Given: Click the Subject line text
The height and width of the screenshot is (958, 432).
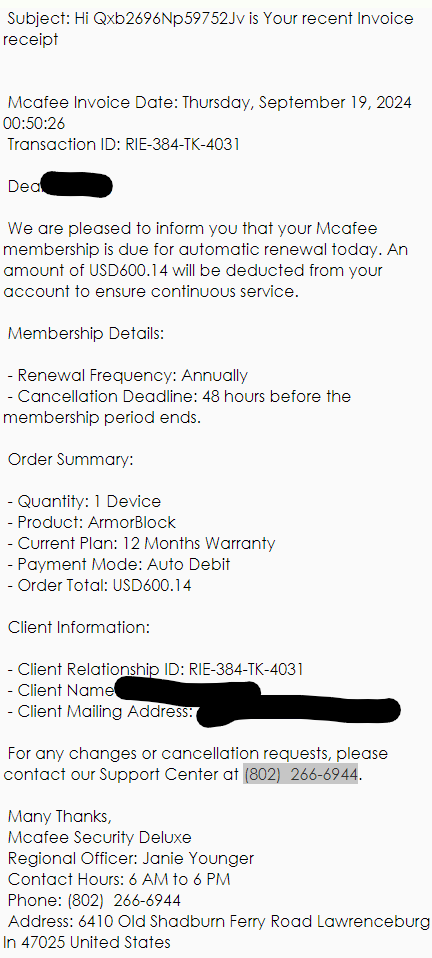Looking at the screenshot, I should point(208,29).
